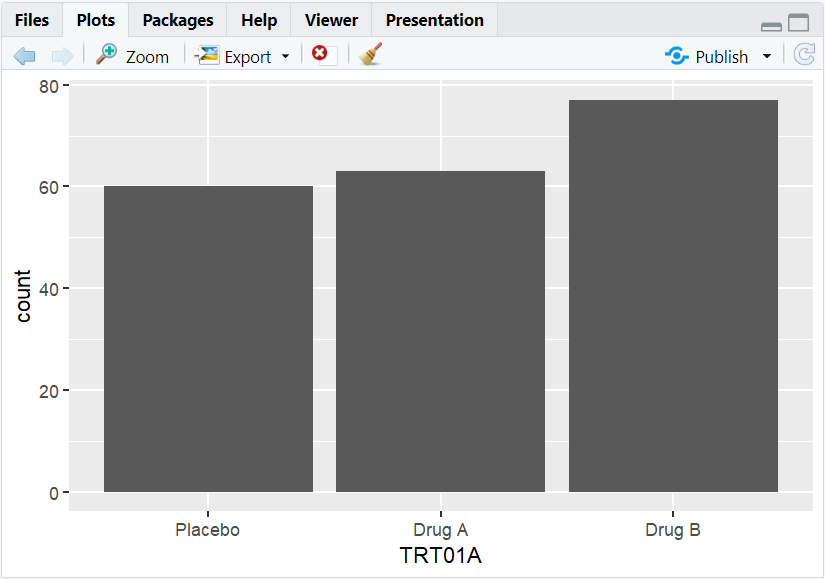Clear all plots using the broom icon
825x579 pixels.
pyautogui.click(x=369, y=56)
